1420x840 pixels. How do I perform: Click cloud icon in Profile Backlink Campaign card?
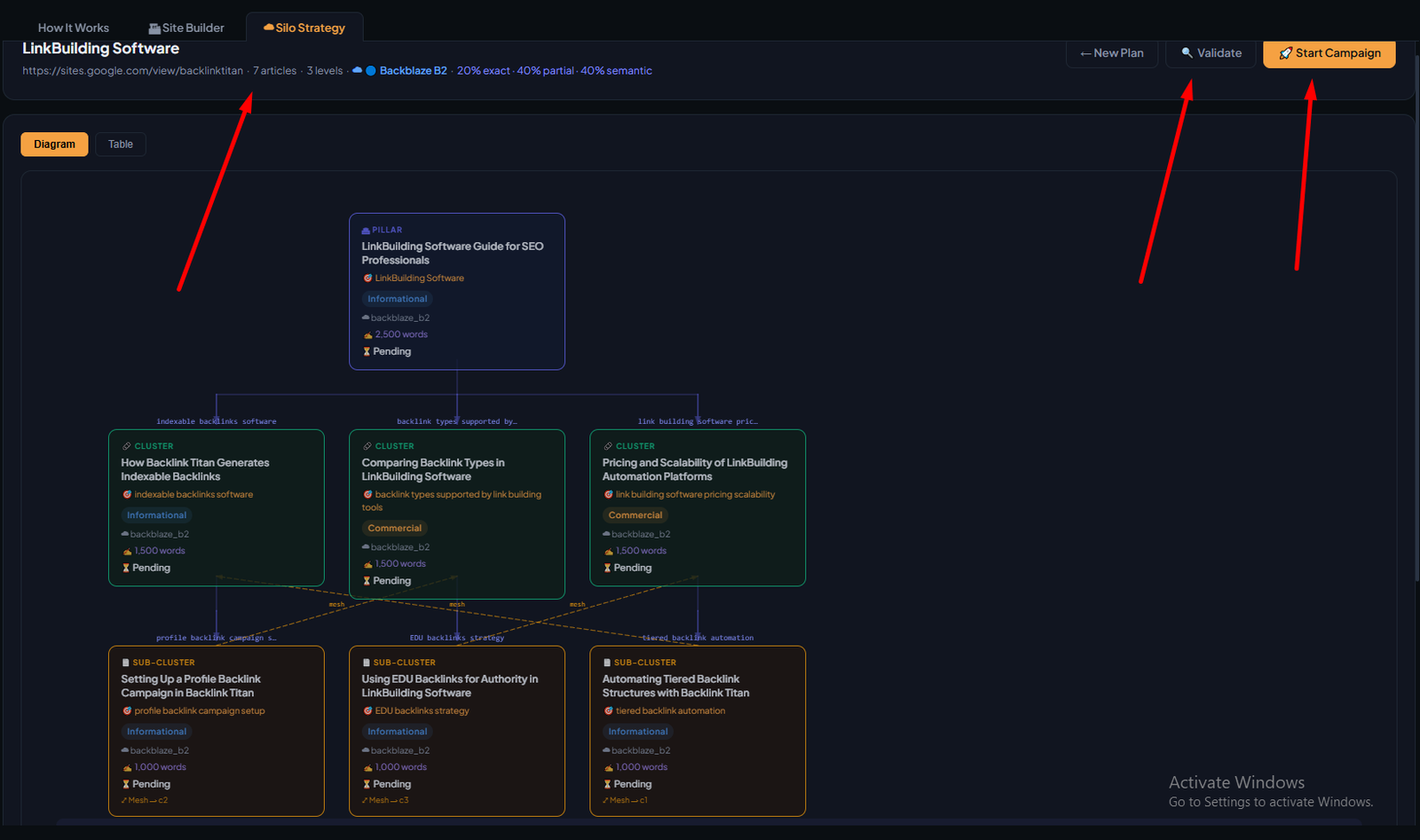tap(125, 750)
